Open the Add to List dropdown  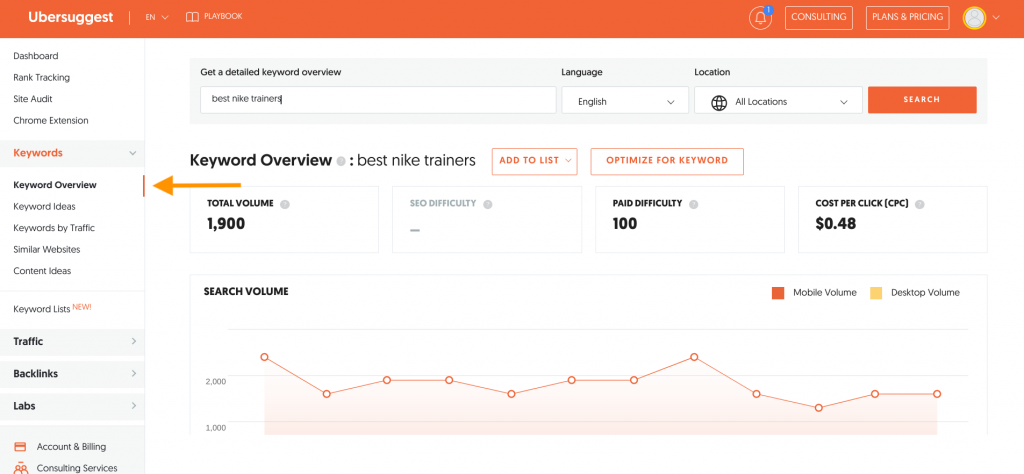pyautogui.click(x=535, y=161)
